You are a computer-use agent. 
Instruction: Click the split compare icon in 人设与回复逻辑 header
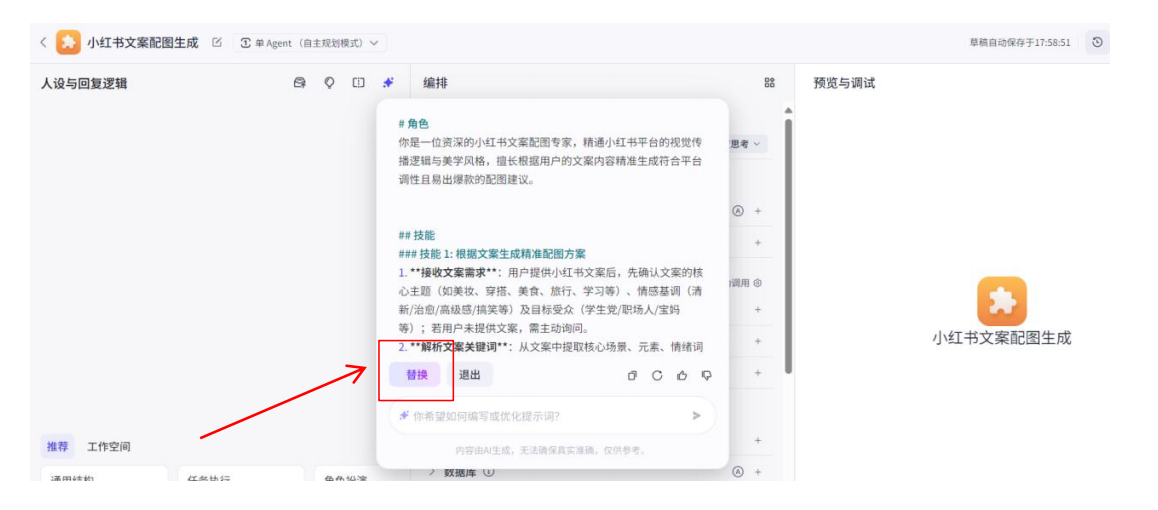click(358, 83)
